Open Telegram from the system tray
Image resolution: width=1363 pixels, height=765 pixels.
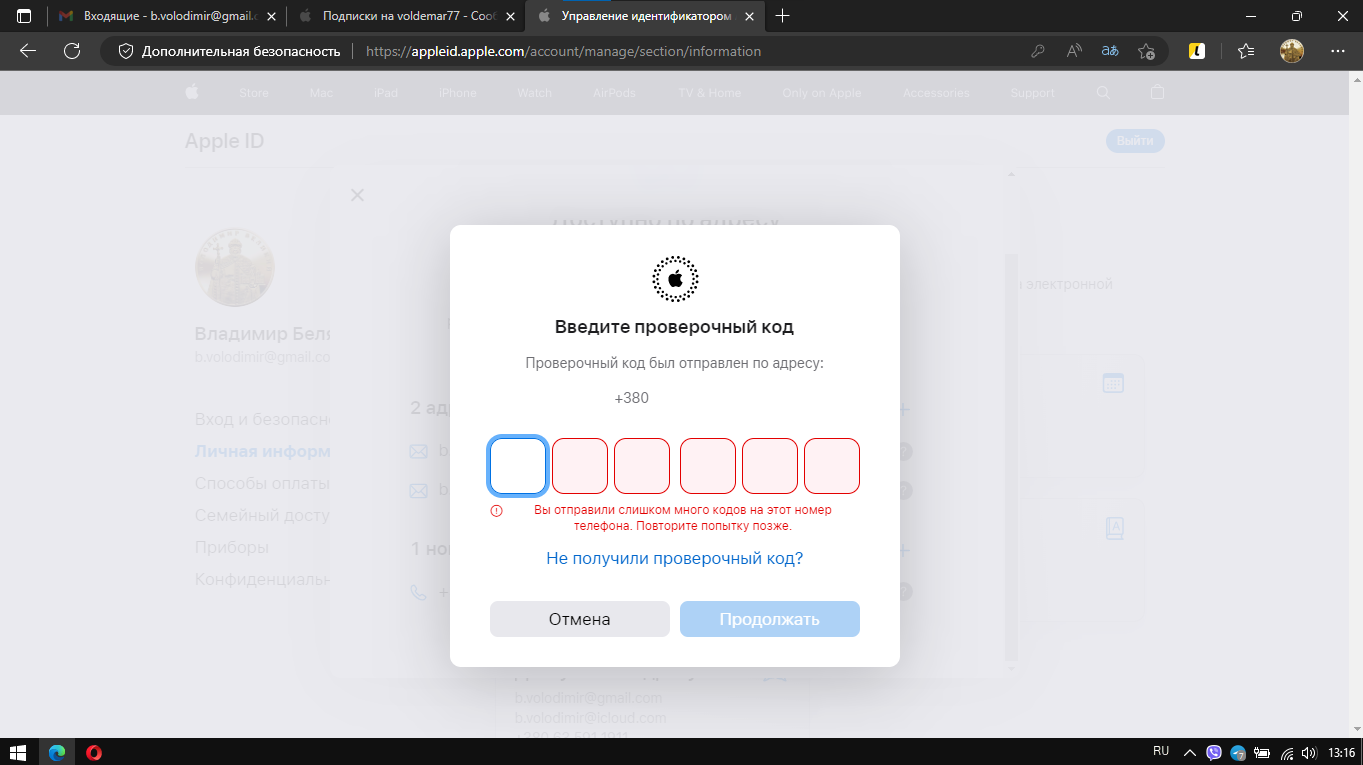[x=1238, y=752]
